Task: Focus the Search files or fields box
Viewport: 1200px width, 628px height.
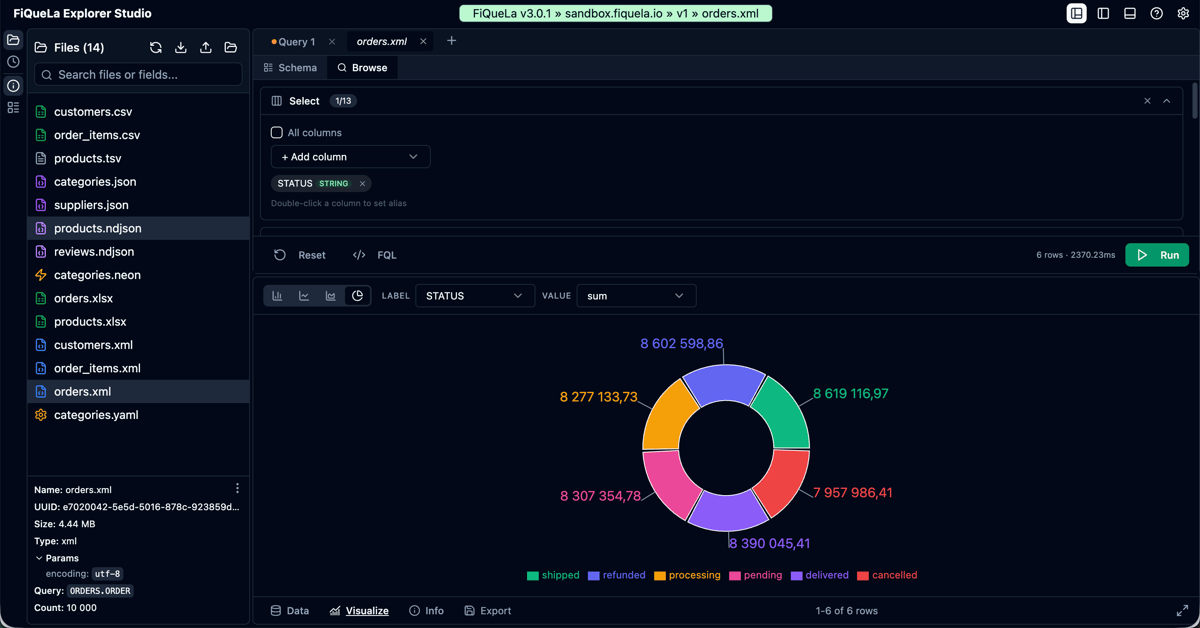Action: pyautogui.click(x=138, y=75)
